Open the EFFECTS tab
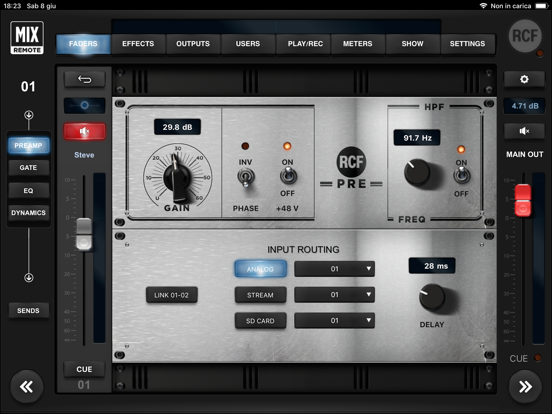This screenshot has height=414, width=552. point(138,44)
